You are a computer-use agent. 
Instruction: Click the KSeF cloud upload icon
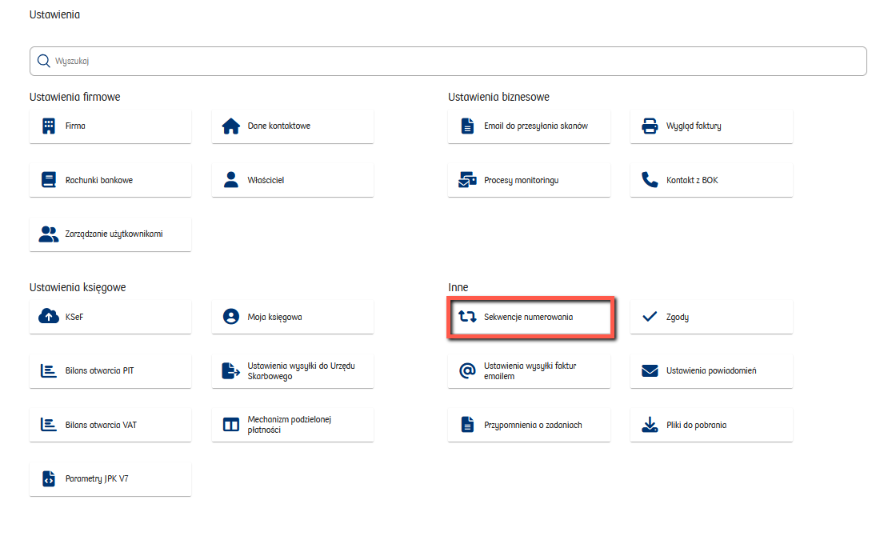[49, 317]
